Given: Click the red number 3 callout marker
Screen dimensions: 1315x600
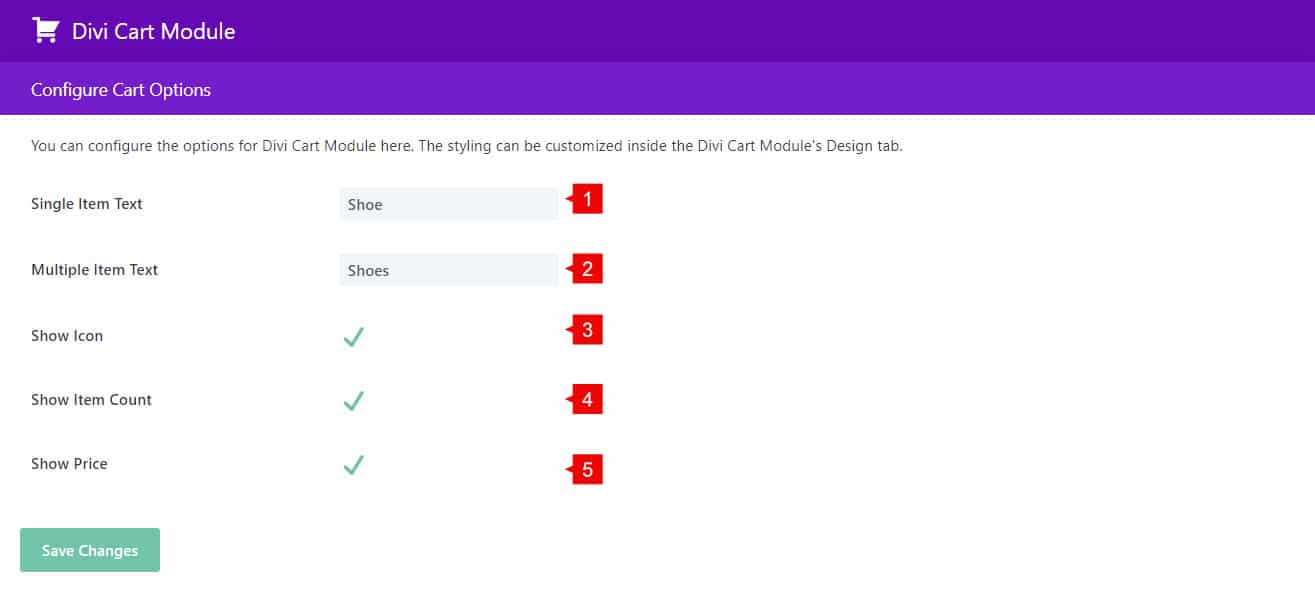Looking at the screenshot, I should point(587,330).
